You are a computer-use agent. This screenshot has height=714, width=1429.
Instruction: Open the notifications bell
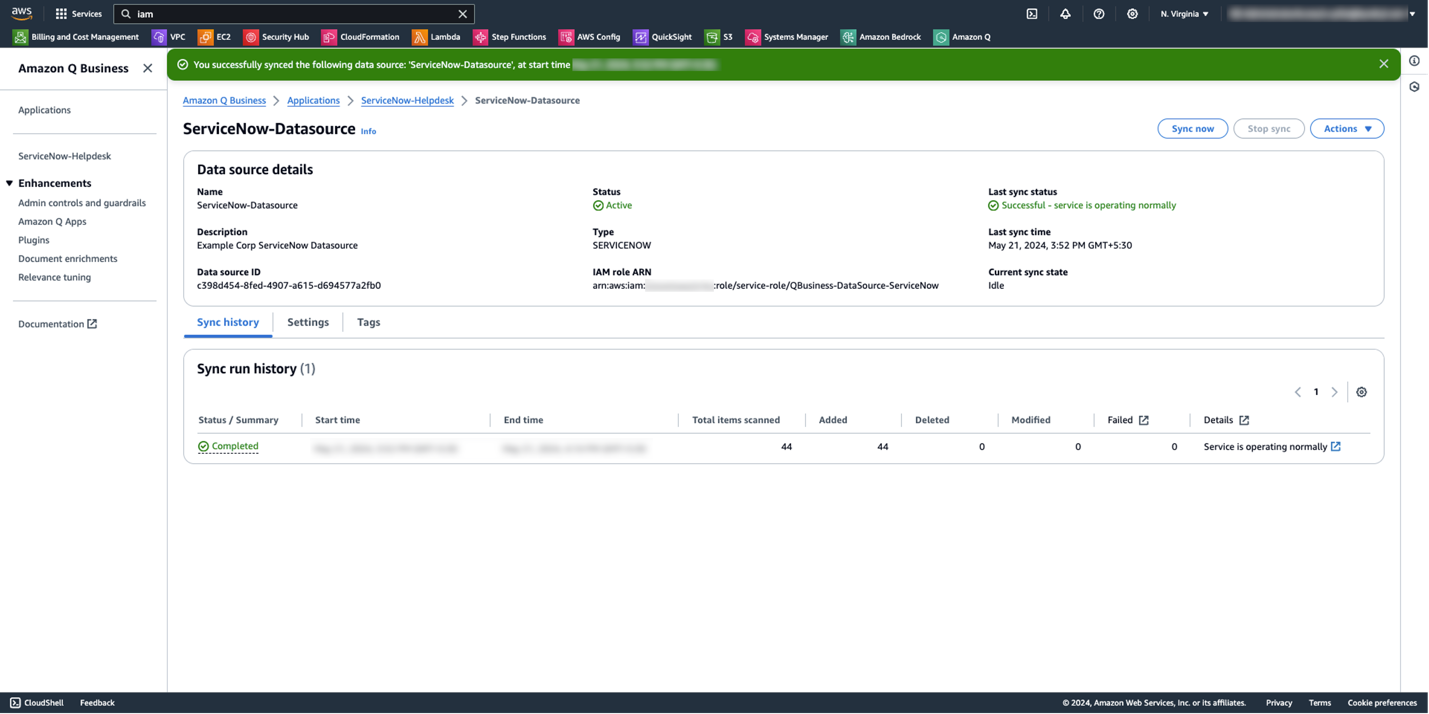click(1065, 14)
